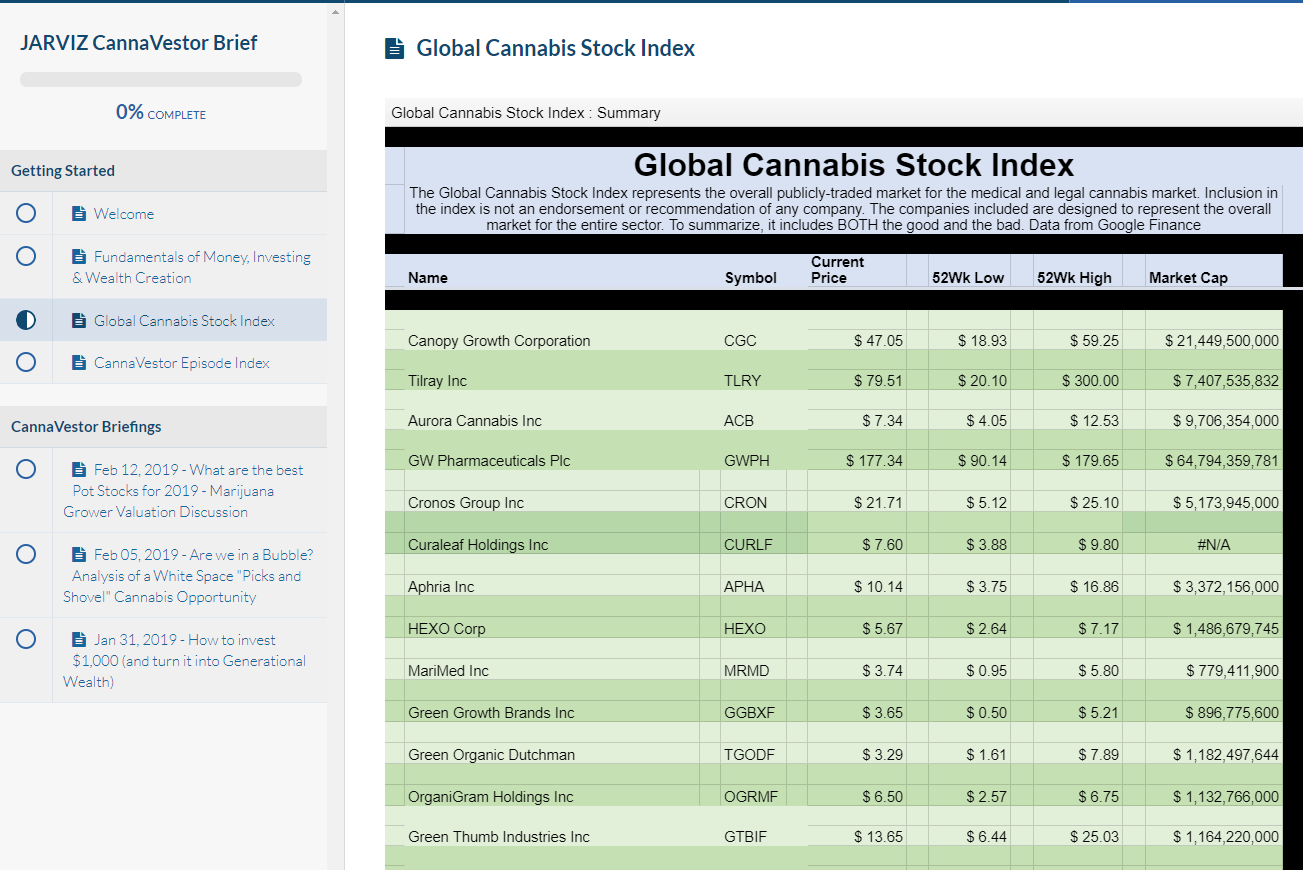Click the Current Price column header
The width and height of the screenshot is (1303, 870).
(838, 270)
